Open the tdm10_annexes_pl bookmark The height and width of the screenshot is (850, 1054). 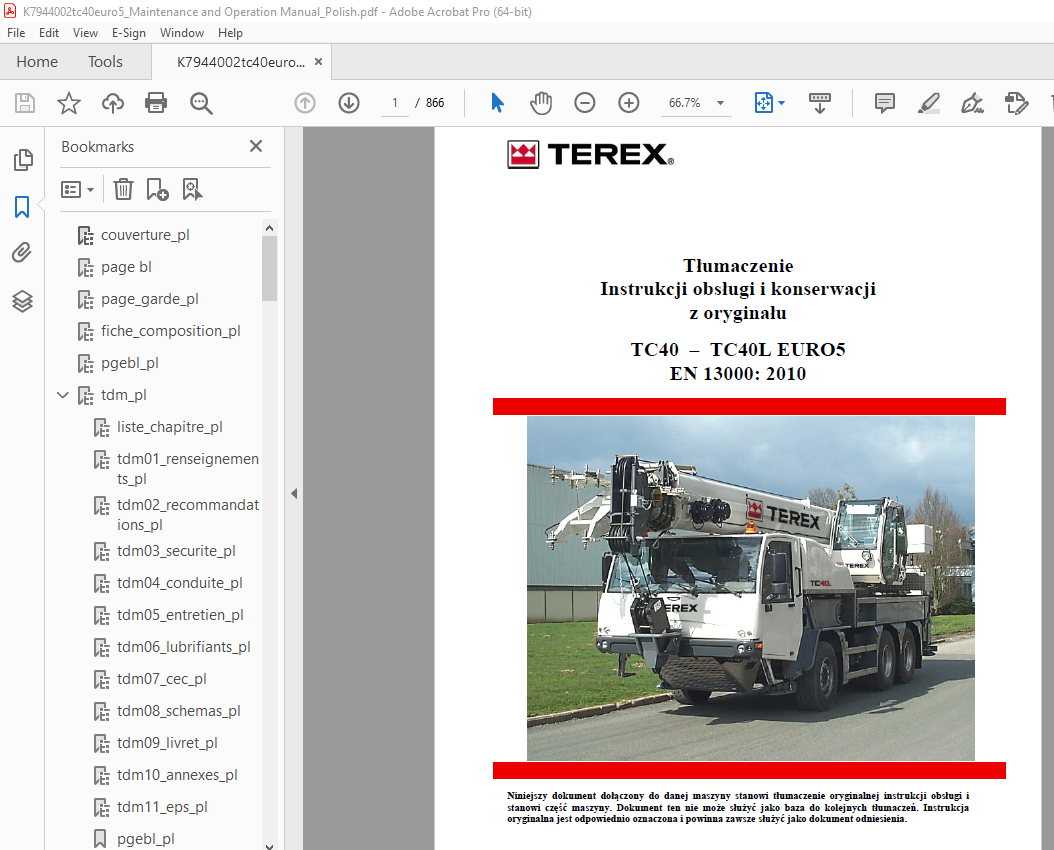(x=177, y=775)
